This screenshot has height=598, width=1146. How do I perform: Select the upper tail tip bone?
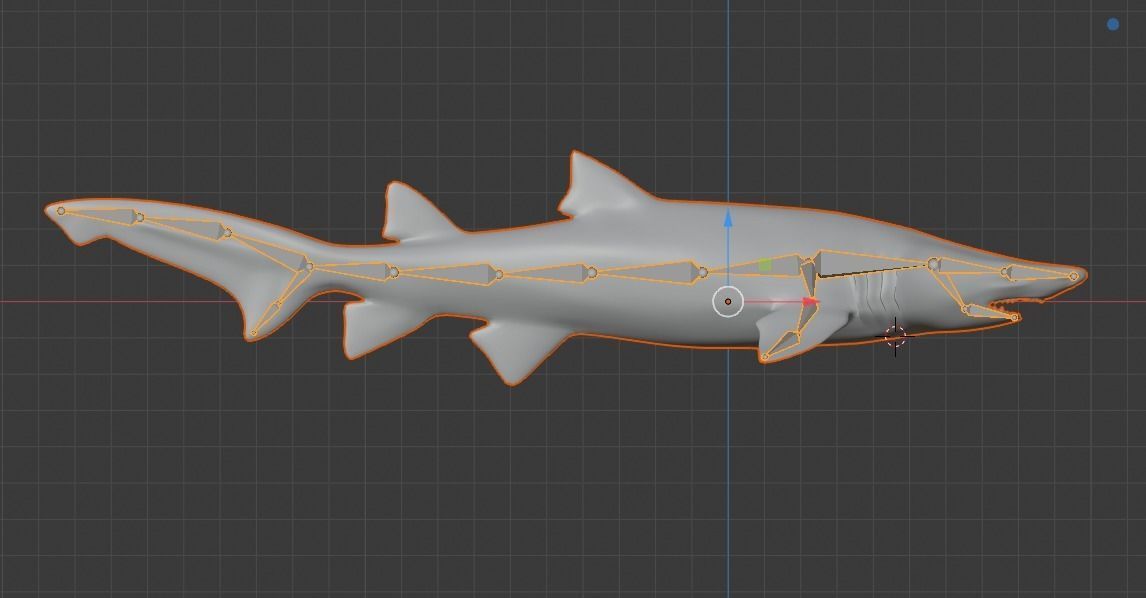(100, 213)
